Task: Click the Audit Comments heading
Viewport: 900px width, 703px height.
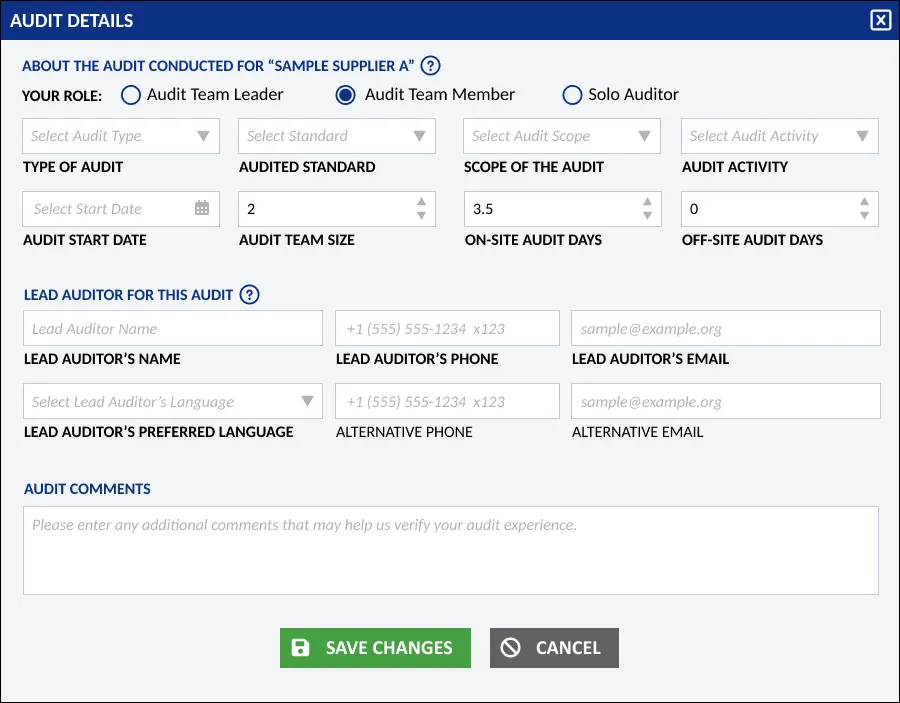Action: [87, 489]
